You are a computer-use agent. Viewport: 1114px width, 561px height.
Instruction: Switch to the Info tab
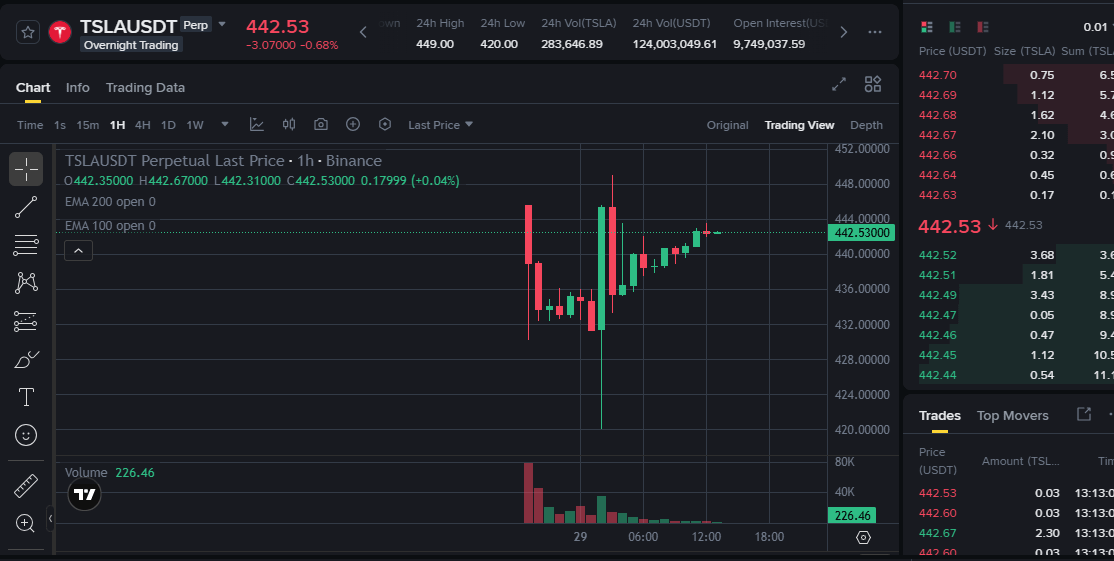pos(77,87)
